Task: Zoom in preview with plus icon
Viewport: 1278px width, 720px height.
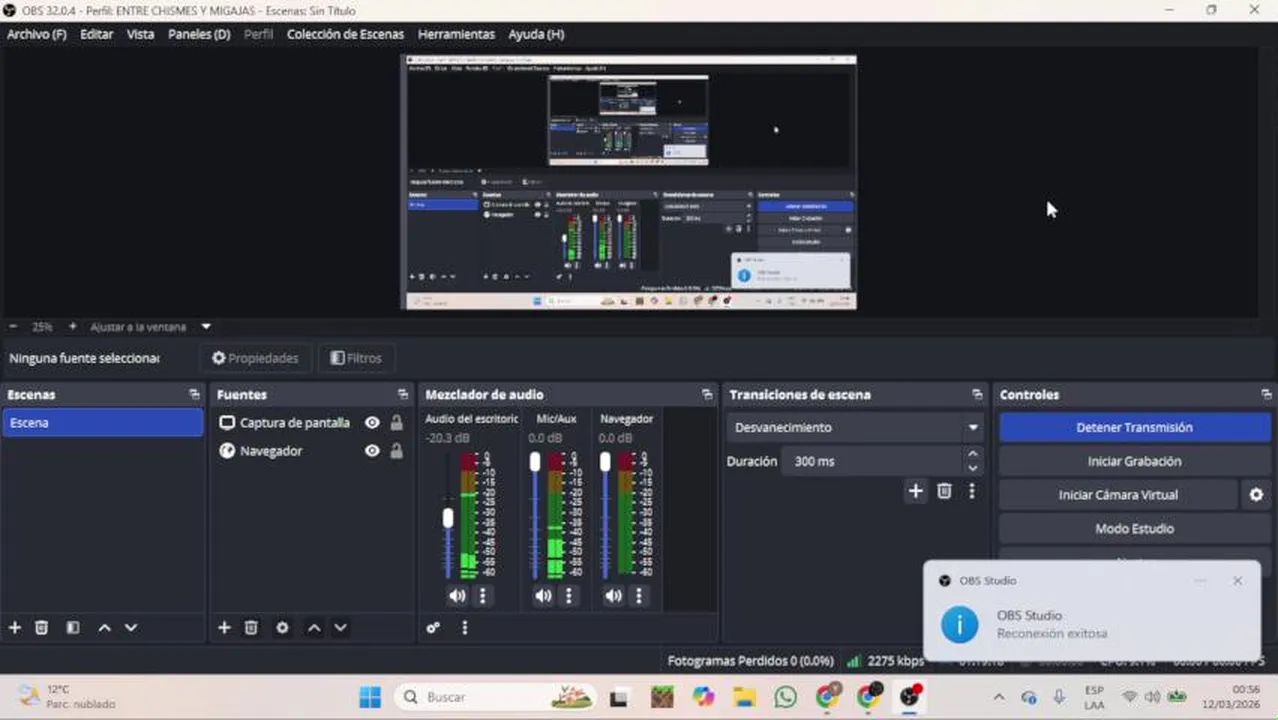Action: point(72,327)
